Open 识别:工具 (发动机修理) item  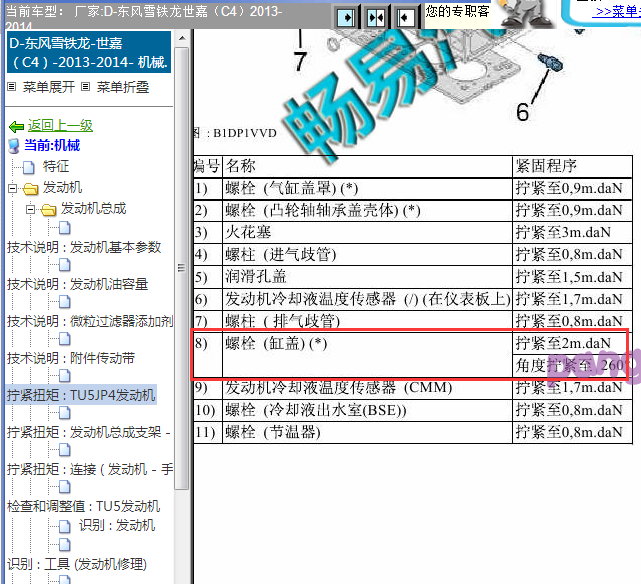pos(77,564)
